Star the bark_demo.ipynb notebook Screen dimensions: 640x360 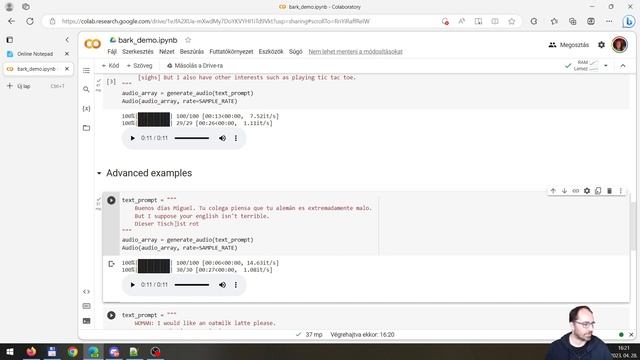coord(188,40)
